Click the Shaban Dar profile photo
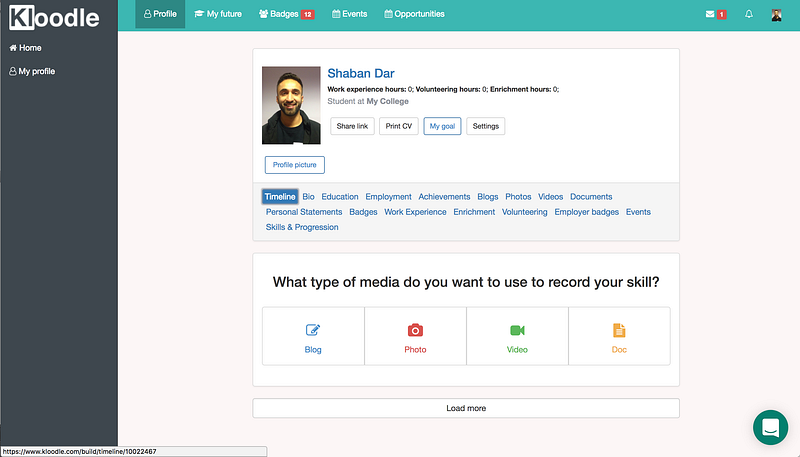This screenshot has height=457, width=800. point(291,105)
